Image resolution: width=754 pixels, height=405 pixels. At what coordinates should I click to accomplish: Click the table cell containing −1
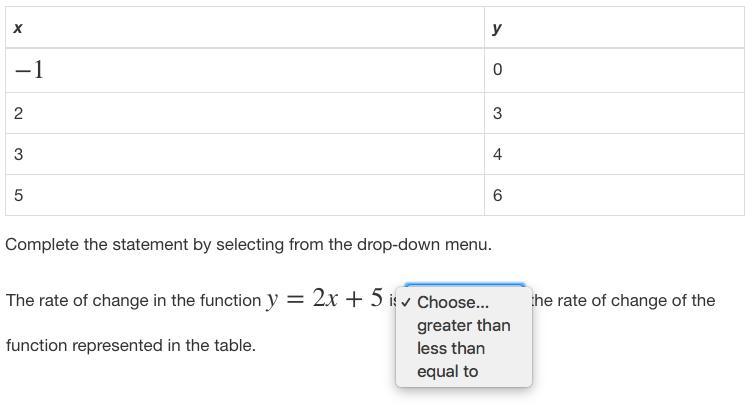(x=28, y=70)
